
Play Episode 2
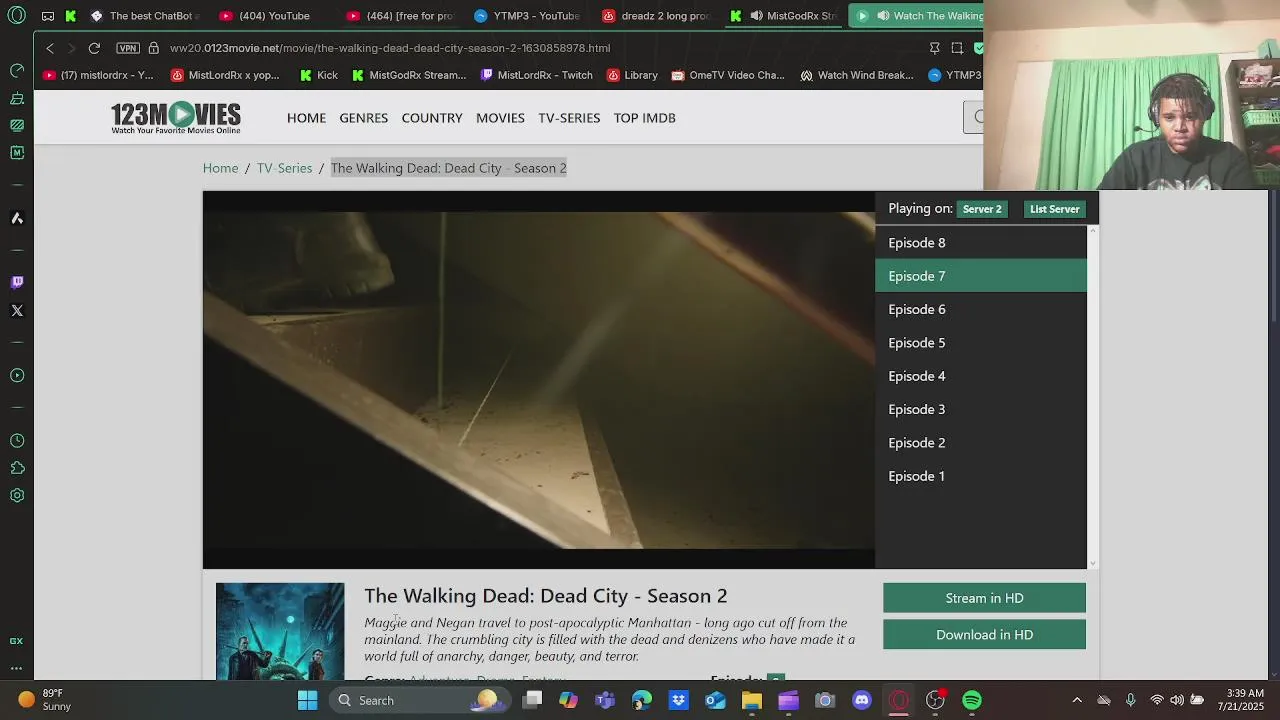coord(981,443)
